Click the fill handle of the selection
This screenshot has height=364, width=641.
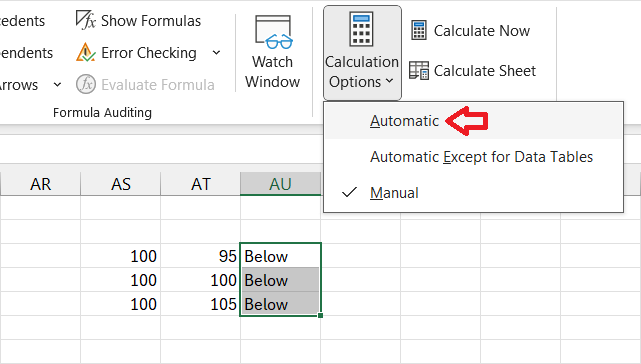coord(320,315)
